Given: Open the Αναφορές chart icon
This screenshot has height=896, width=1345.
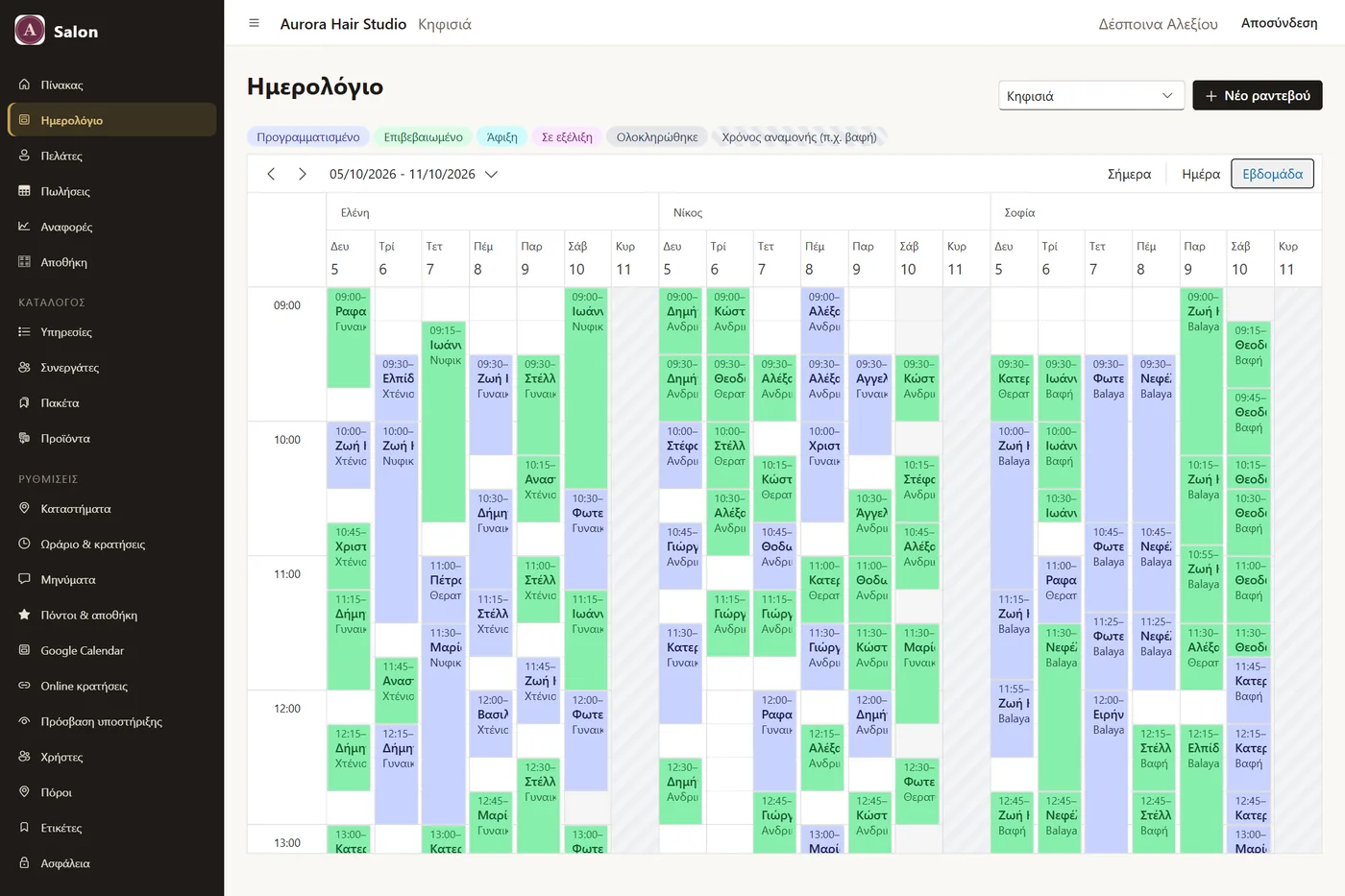Looking at the screenshot, I should point(24,227).
